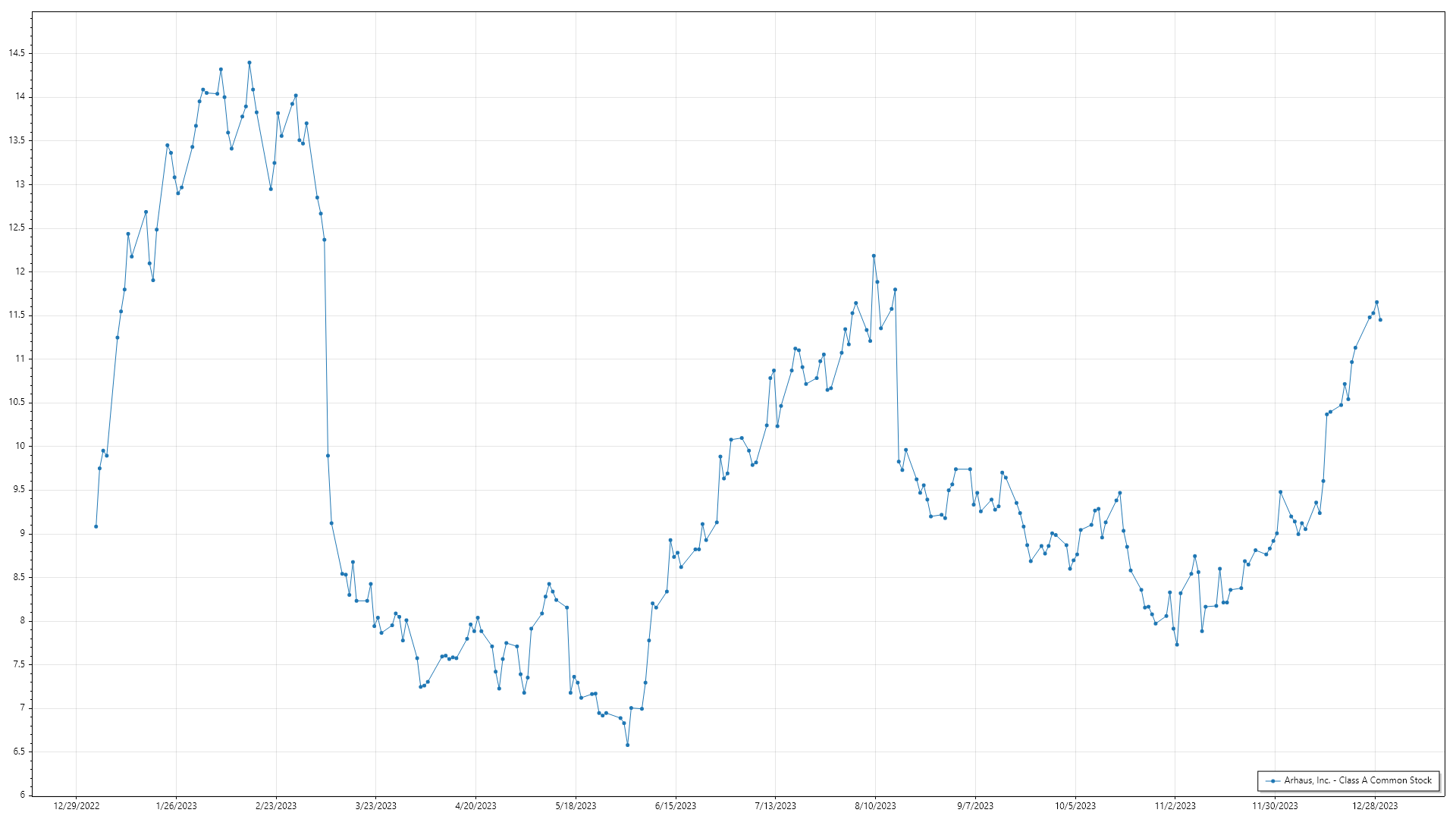
Task: Select the 10/5/2023 x-axis date label
Action: [1075, 806]
